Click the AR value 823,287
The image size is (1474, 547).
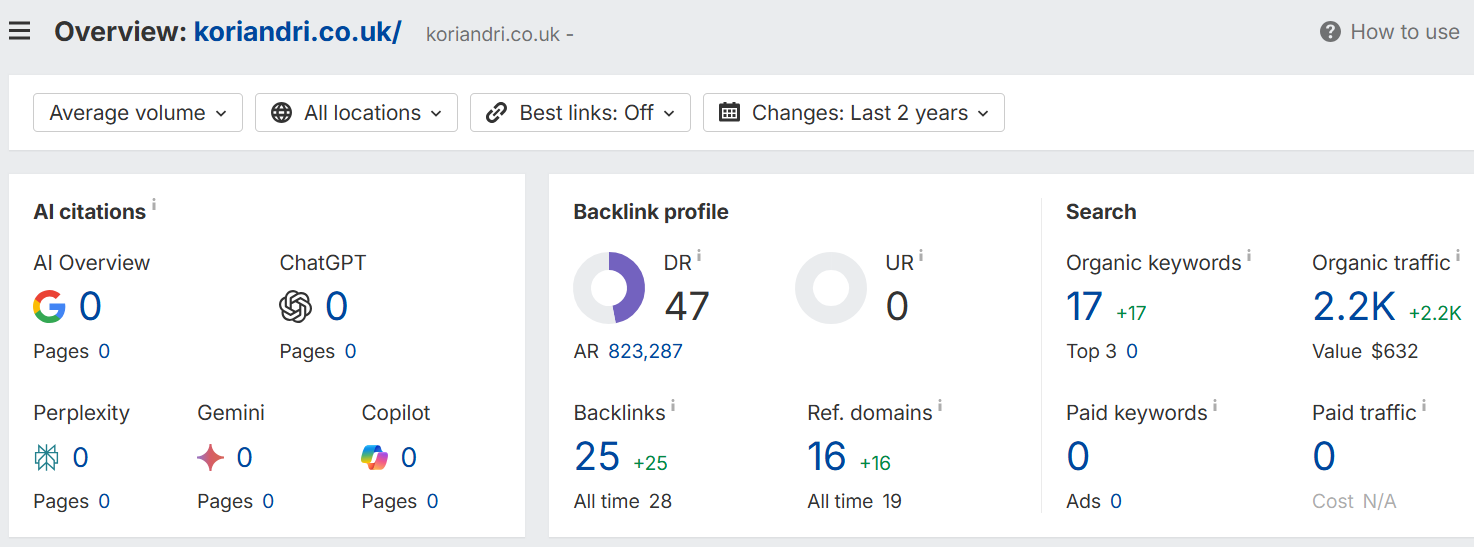(645, 351)
